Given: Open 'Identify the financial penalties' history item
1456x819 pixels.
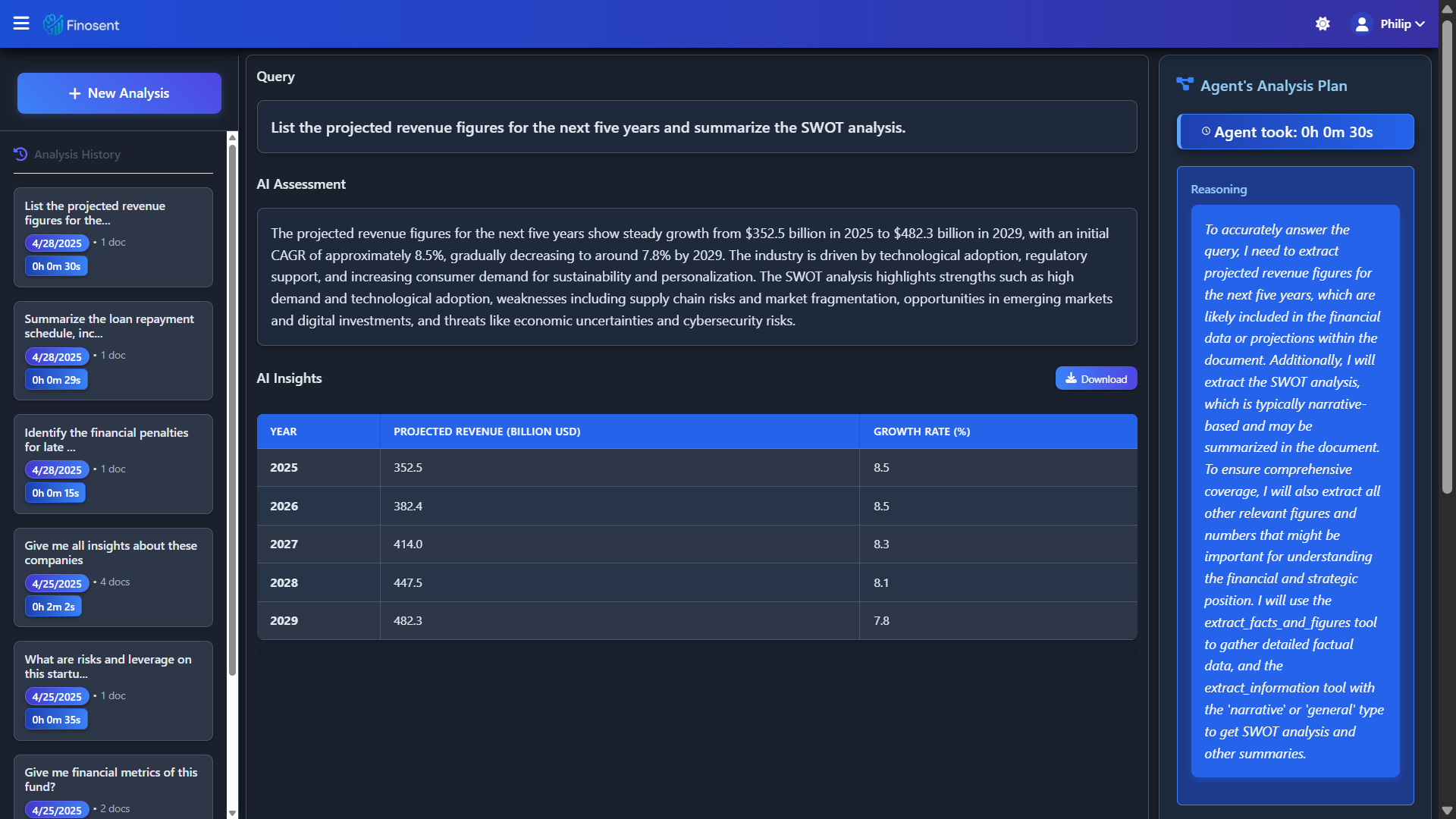Looking at the screenshot, I should coord(113,464).
